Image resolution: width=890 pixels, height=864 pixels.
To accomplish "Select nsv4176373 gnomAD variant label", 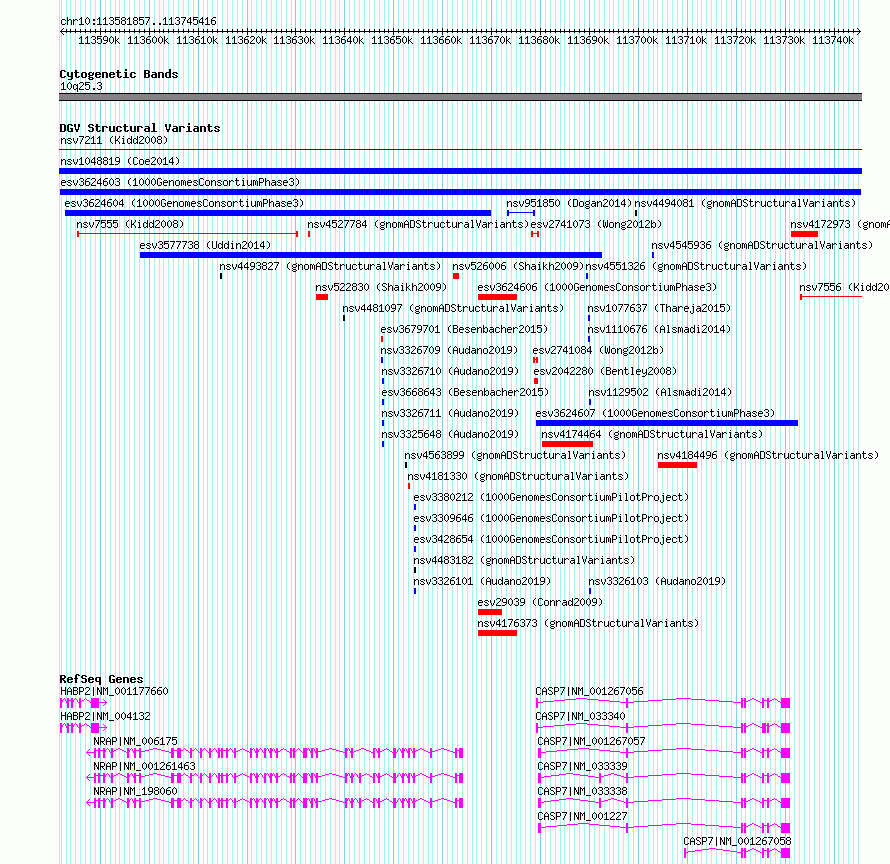I will [588, 623].
